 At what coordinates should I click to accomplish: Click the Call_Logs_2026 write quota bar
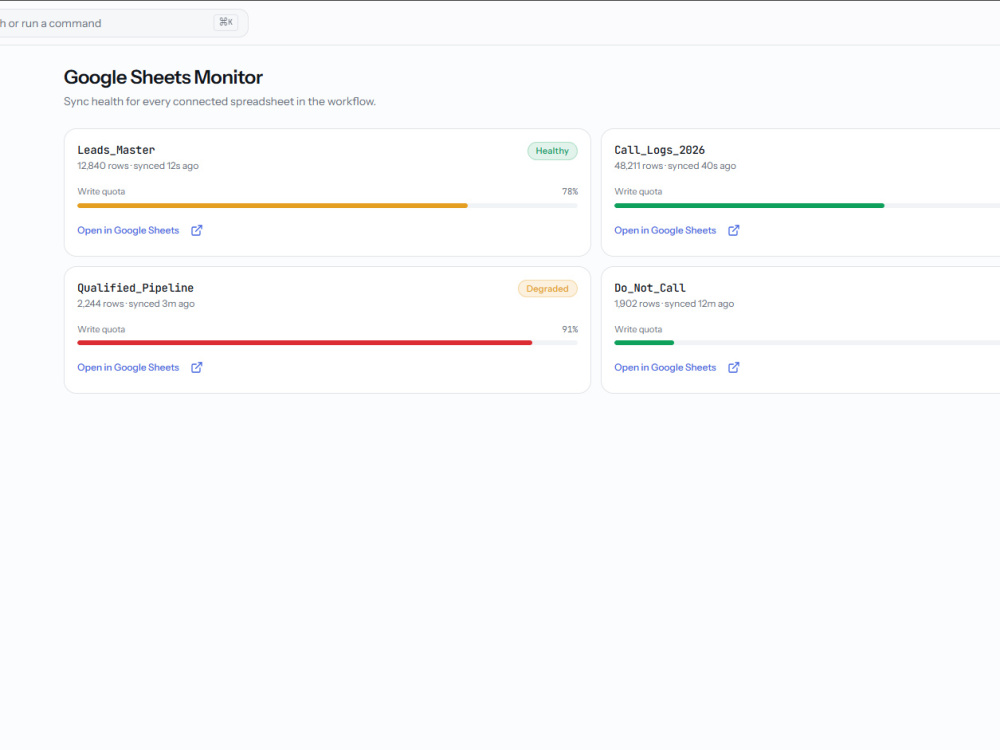(807, 205)
